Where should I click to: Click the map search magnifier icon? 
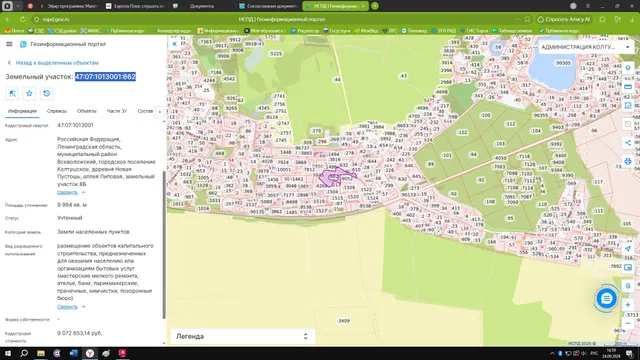[628, 286]
